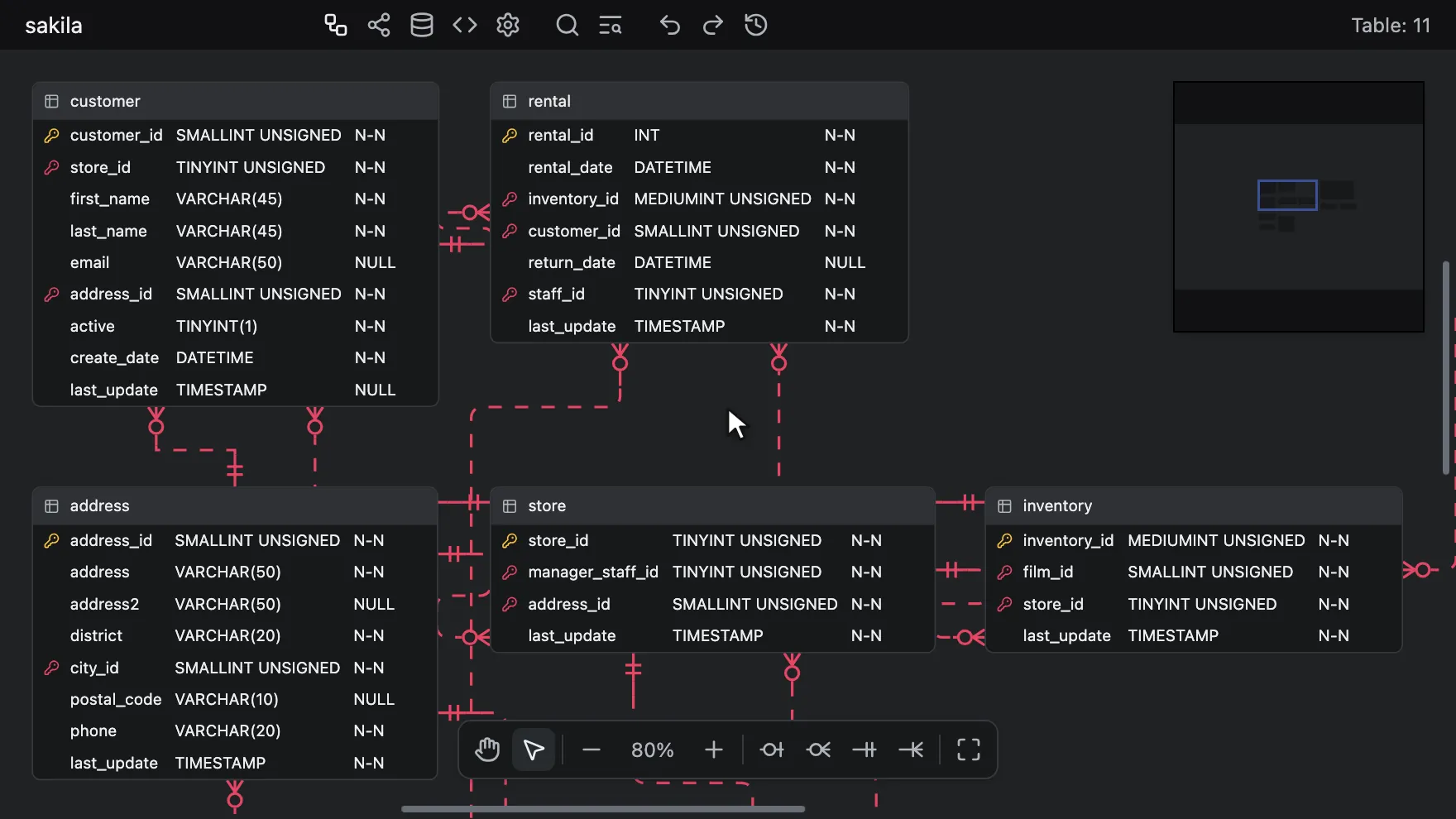The width and height of the screenshot is (1456, 819).
Task: Click the first_name column in customer
Action: tap(236, 199)
